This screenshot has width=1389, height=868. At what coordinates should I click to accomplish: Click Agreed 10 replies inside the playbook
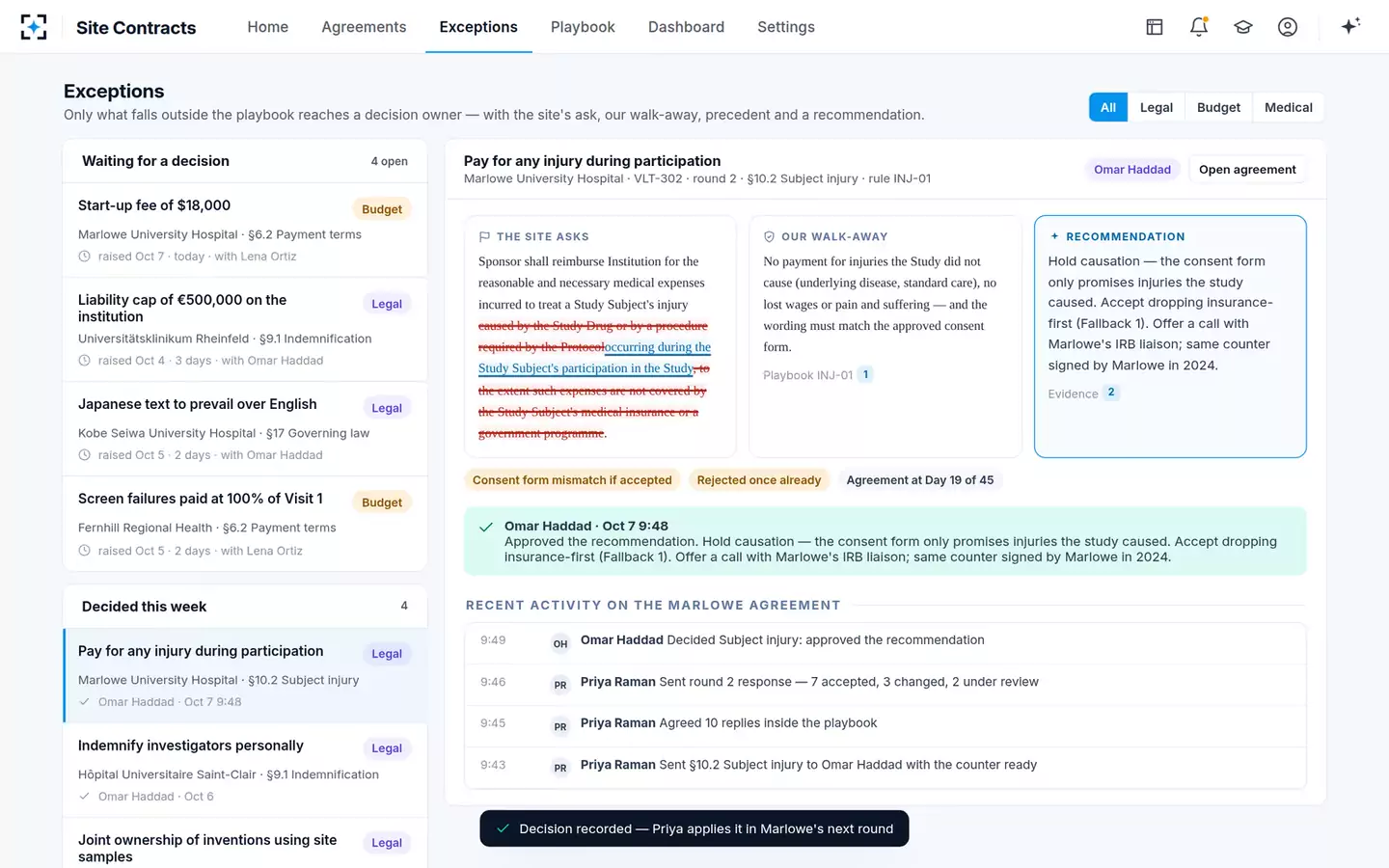pos(885,726)
